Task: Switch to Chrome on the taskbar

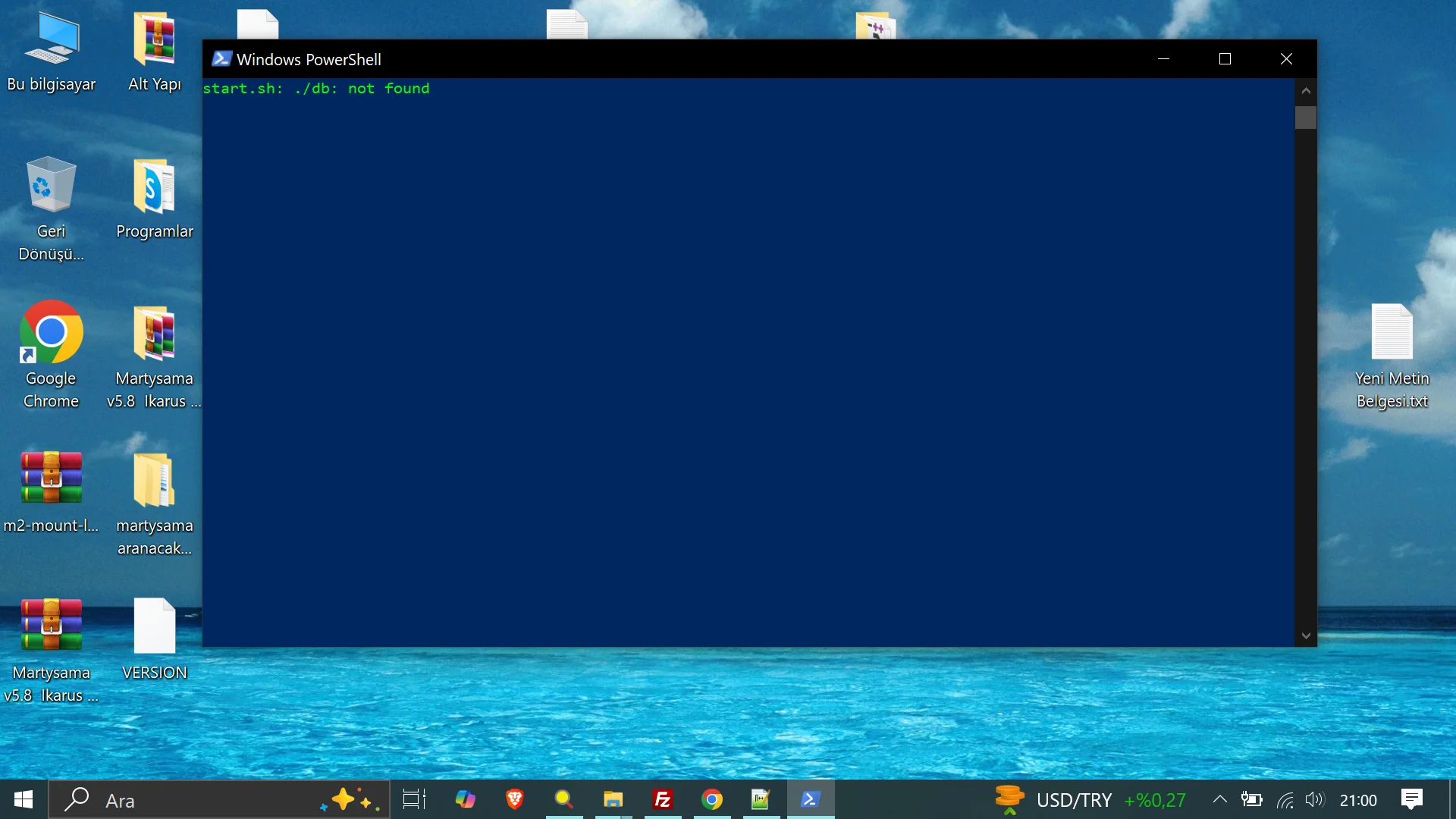Action: tap(712, 799)
